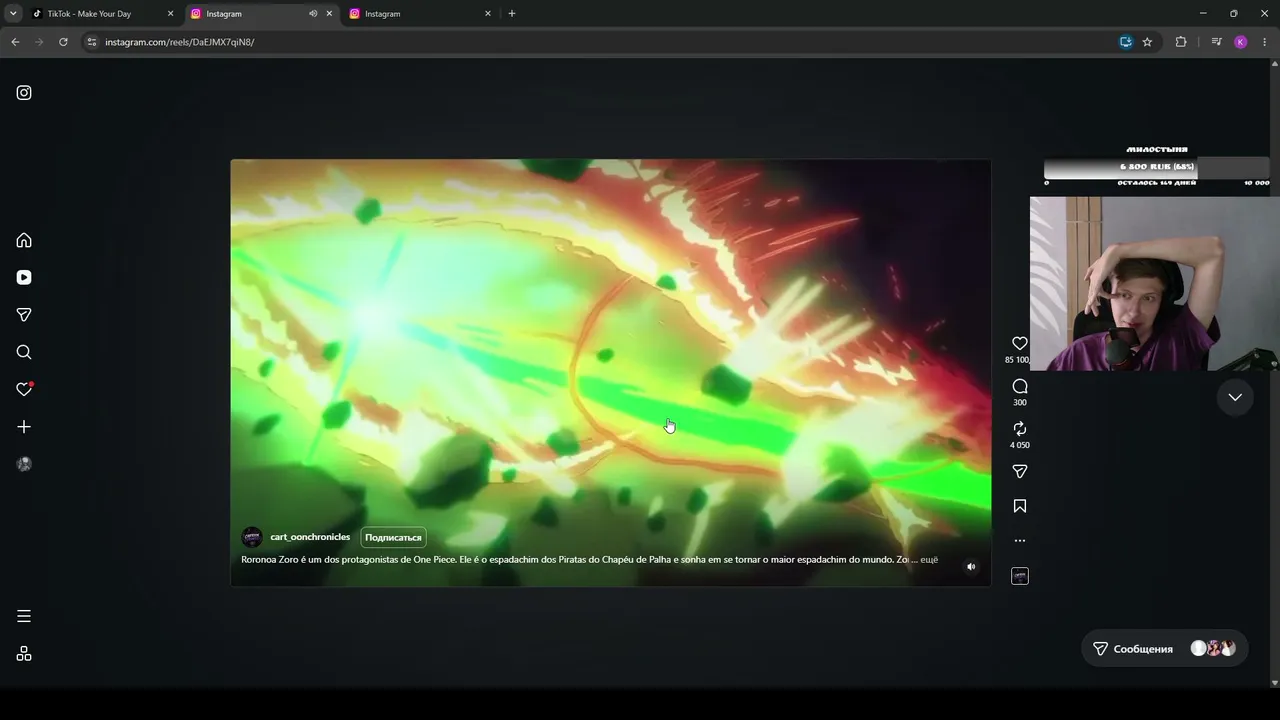Bookmark this page with the star icon
The width and height of the screenshot is (1280, 720).
point(1147,42)
